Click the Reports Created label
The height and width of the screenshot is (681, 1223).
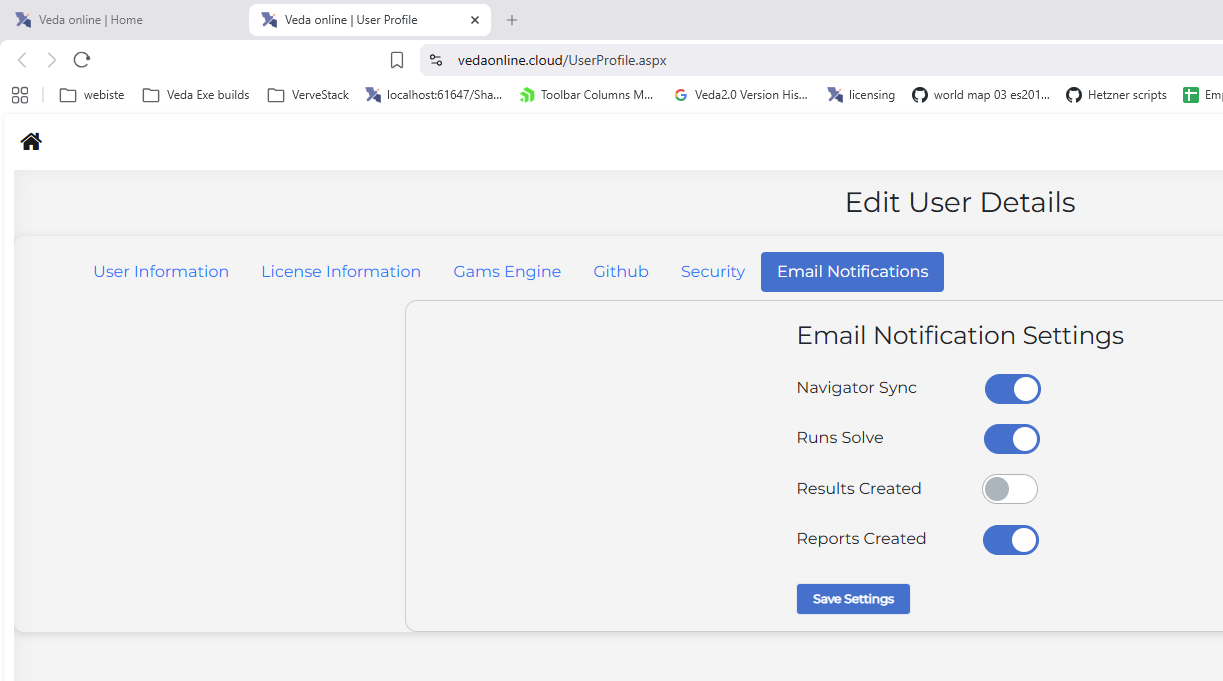click(862, 539)
